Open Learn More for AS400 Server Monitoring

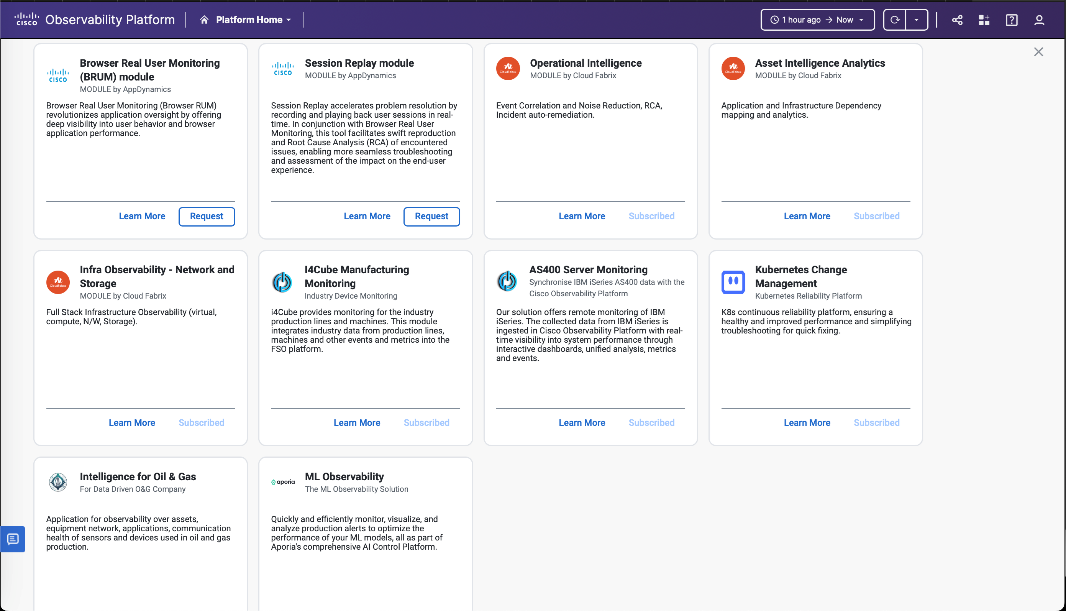point(582,423)
